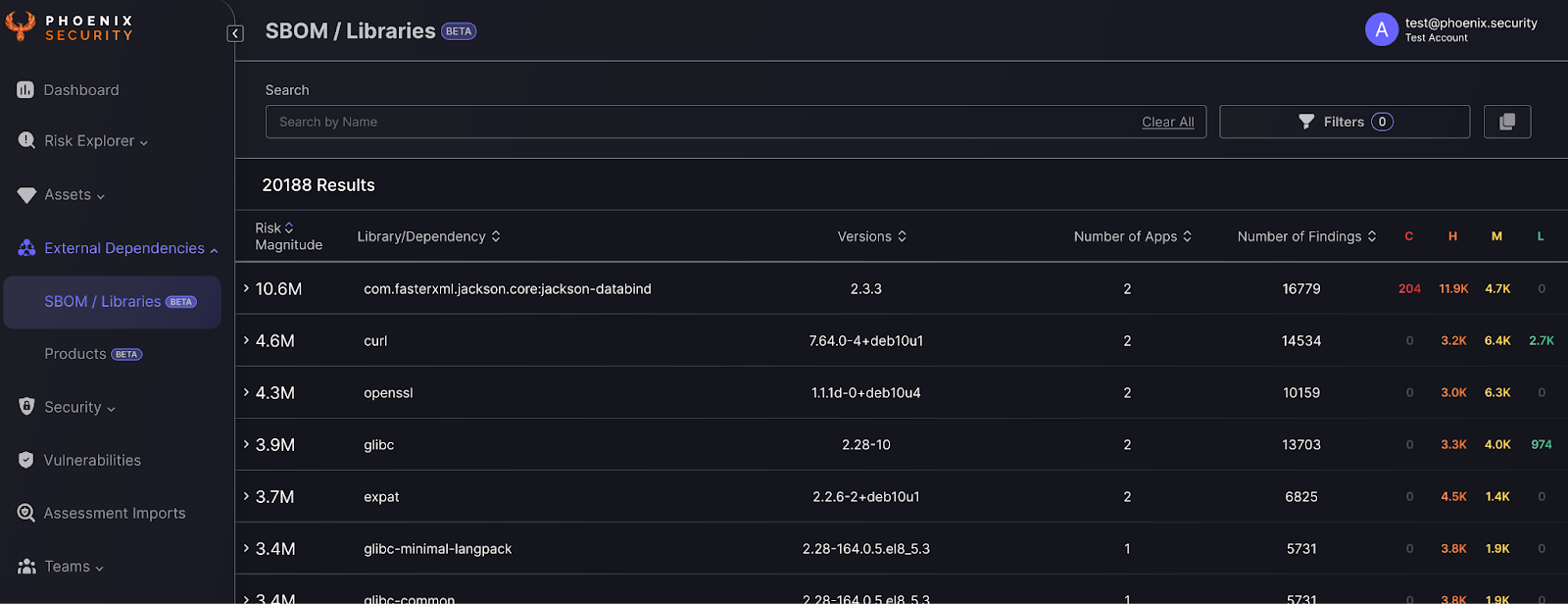Click the Clear All link
1568x604 pixels.
click(1168, 122)
